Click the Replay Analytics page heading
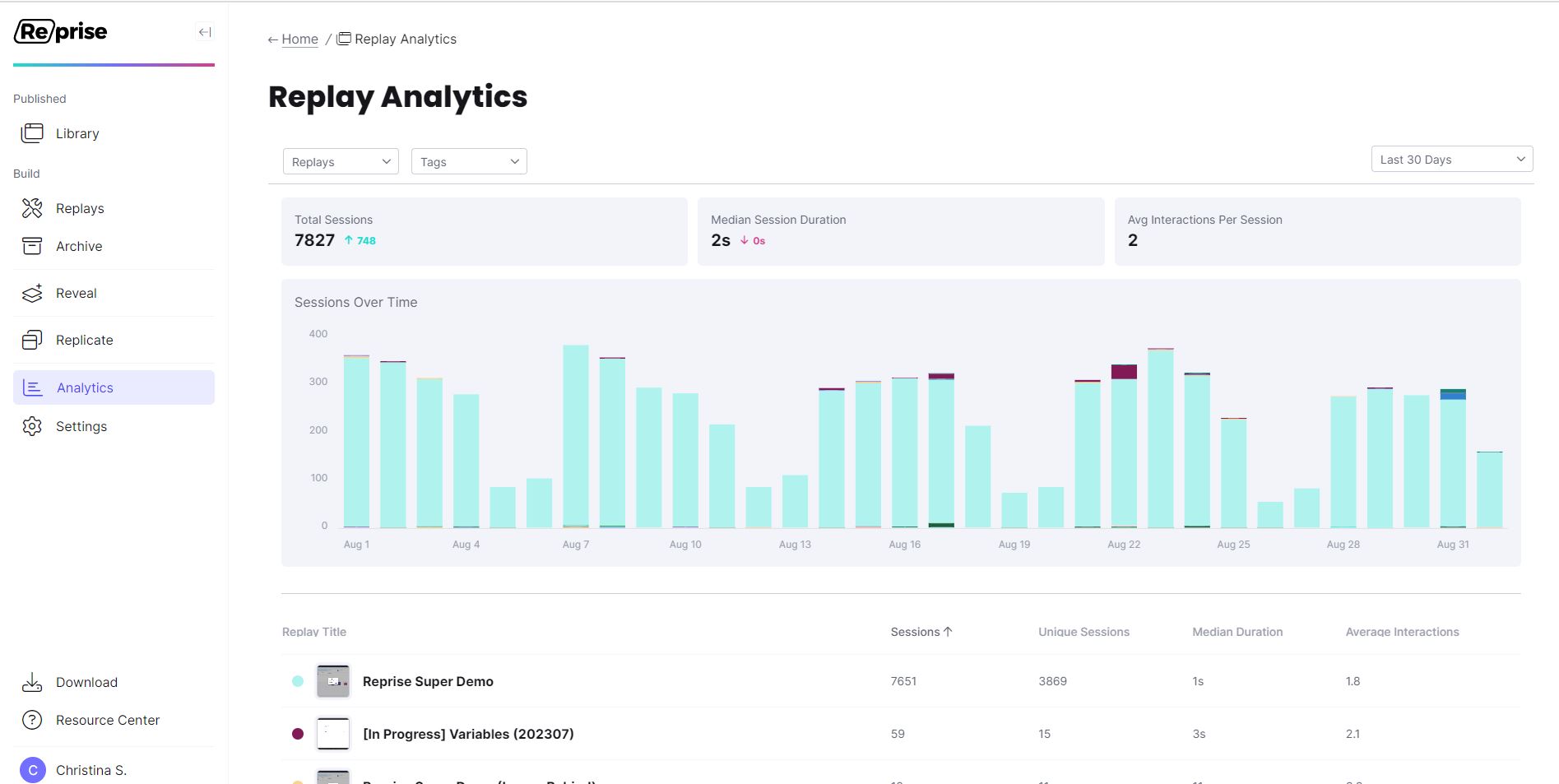Screen dimensions: 1559x784 click(x=397, y=96)
